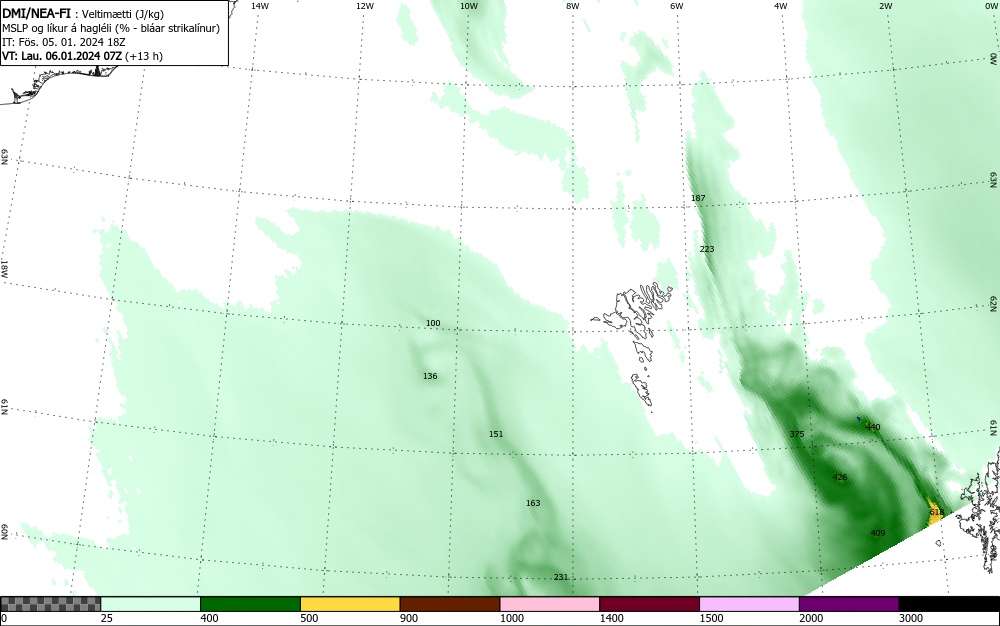Click the DMI/NEA-FI title text
The image size is (1000, 626).
36,13
